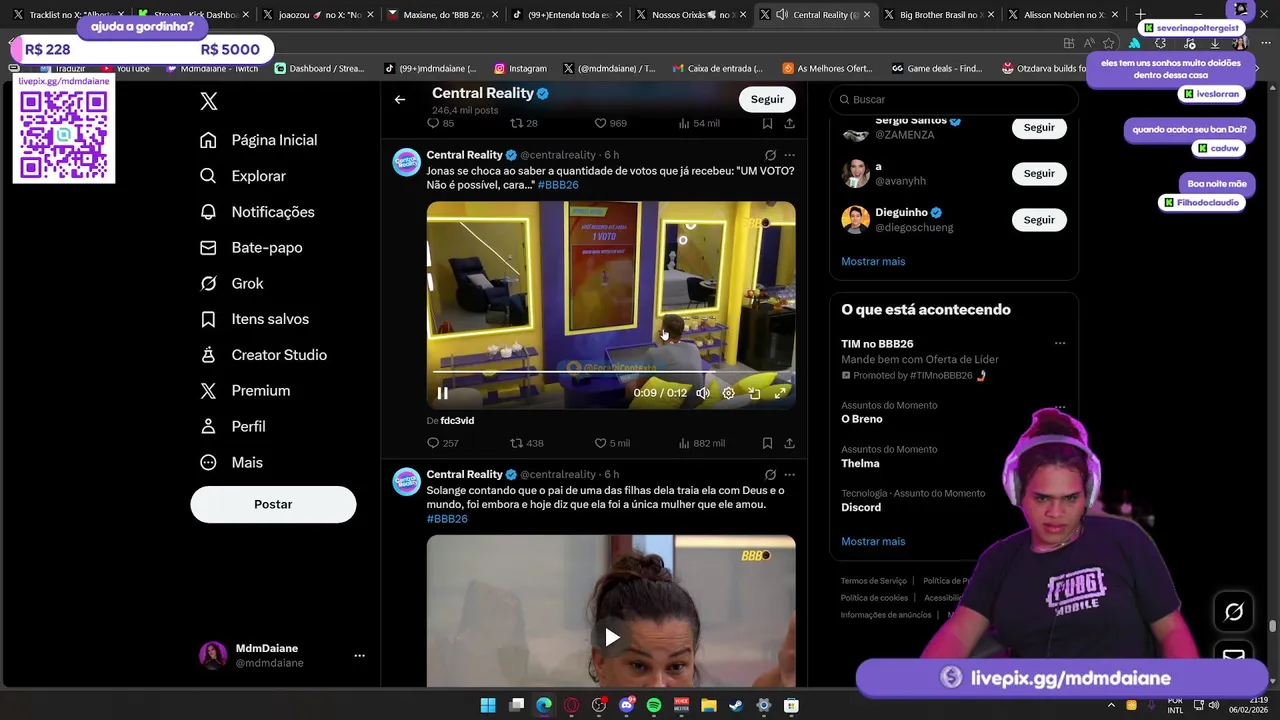Expand the Mais menu
Image resolution: width=1280 pixels, height=720 pixels.
pyautogui.click(x=231, y=462)
